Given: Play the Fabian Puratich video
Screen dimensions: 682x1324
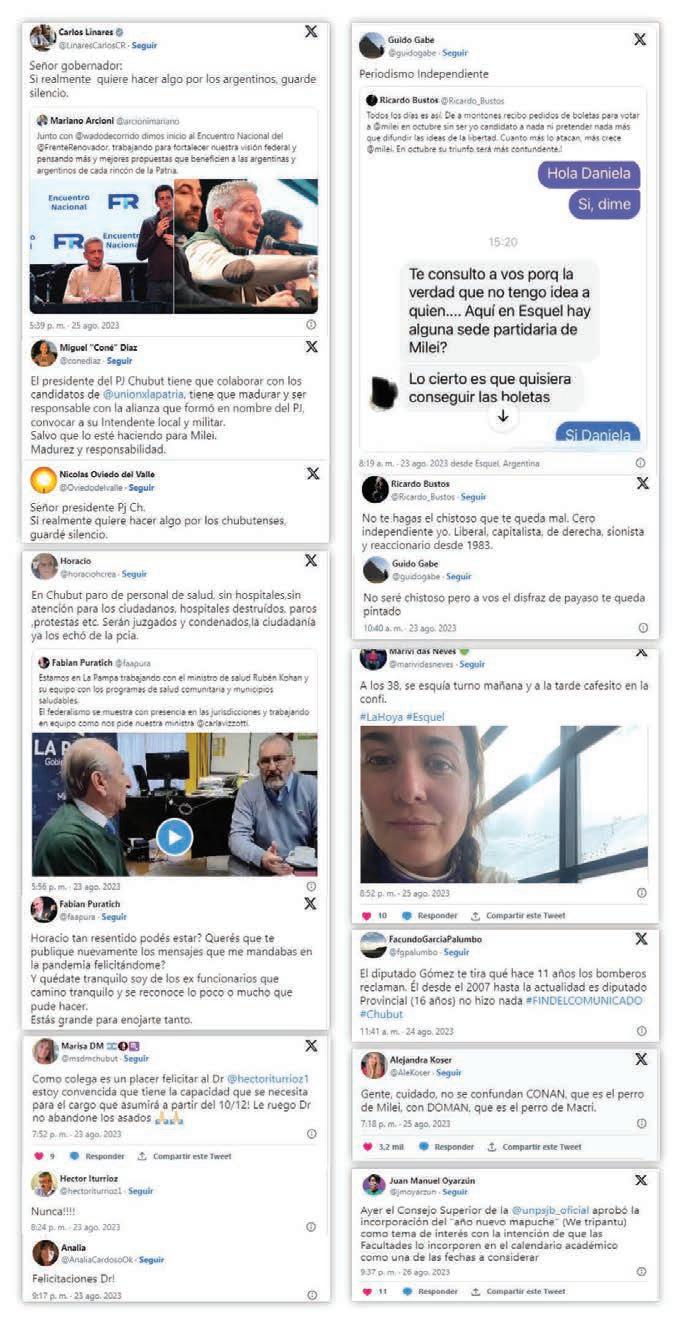Looking at the screenshot, I should click(x=174, y=837).
